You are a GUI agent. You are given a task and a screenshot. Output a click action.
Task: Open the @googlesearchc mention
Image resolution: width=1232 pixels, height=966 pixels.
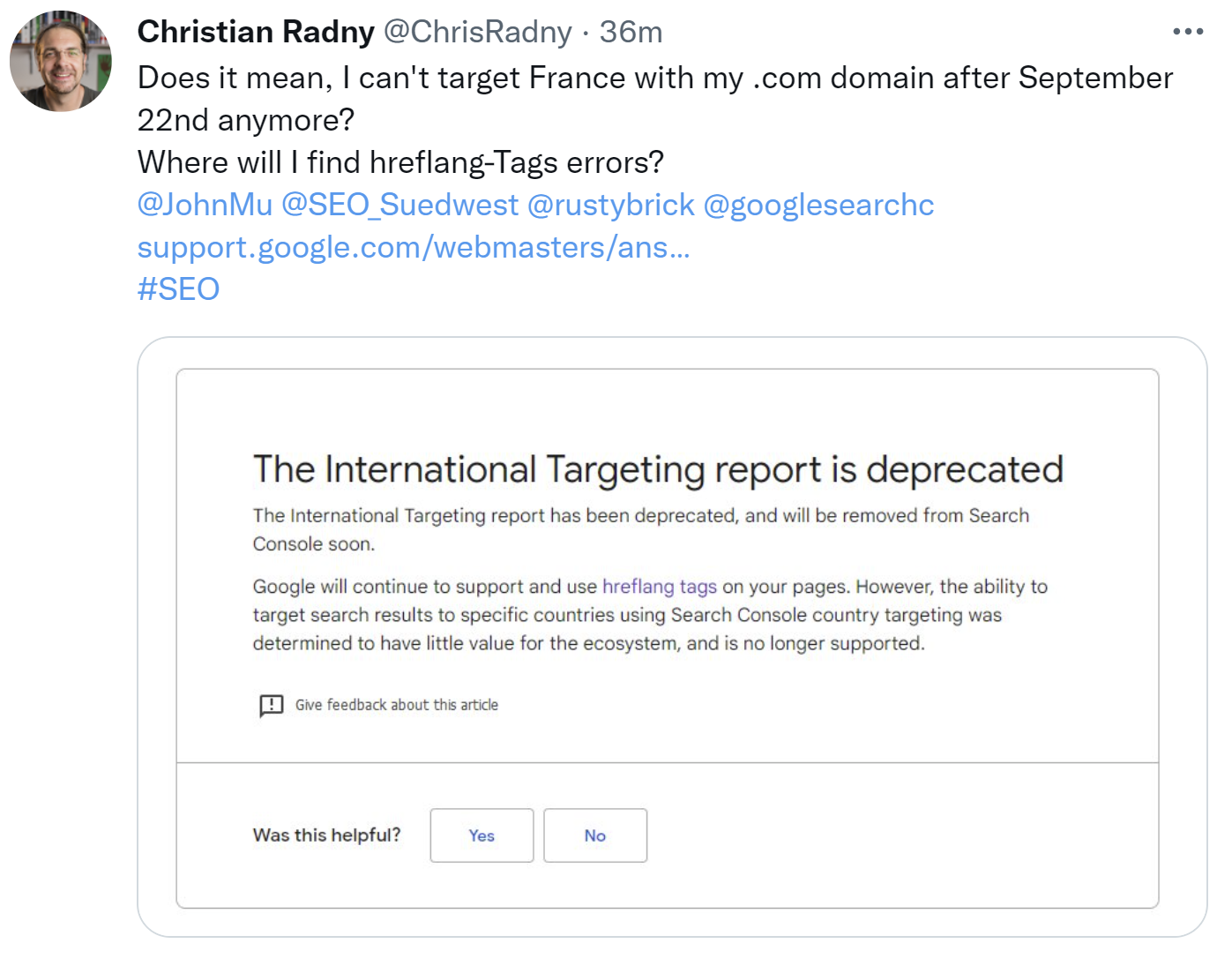coord(818,204)
